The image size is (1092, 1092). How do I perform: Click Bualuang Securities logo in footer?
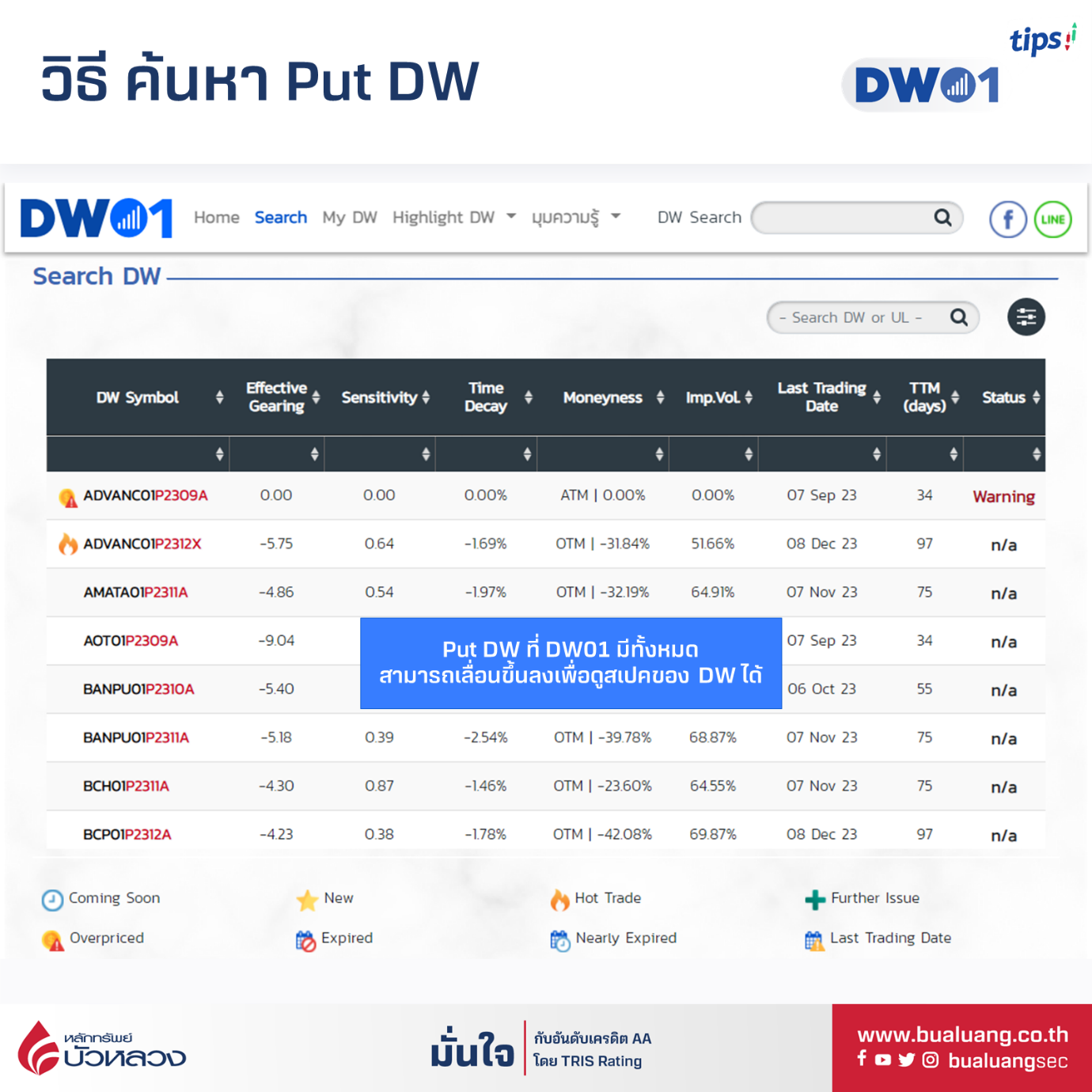pyautogui.click(x=102, y=1048)
